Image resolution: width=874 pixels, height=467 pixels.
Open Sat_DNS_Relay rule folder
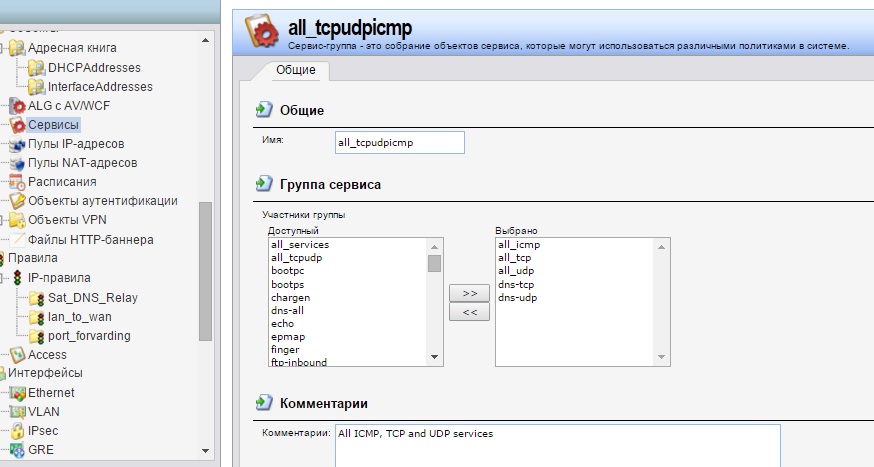click(93, 298)
